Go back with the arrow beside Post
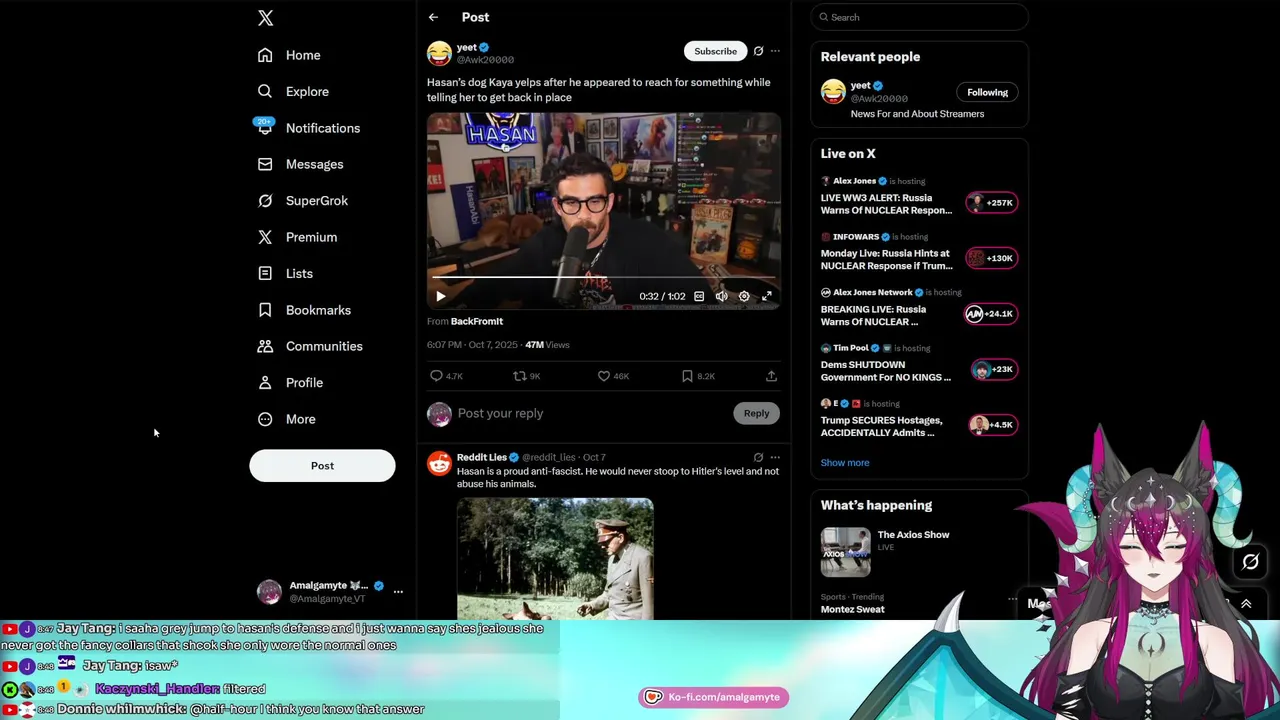This screenshot has width=1280, height=720. 433,17
